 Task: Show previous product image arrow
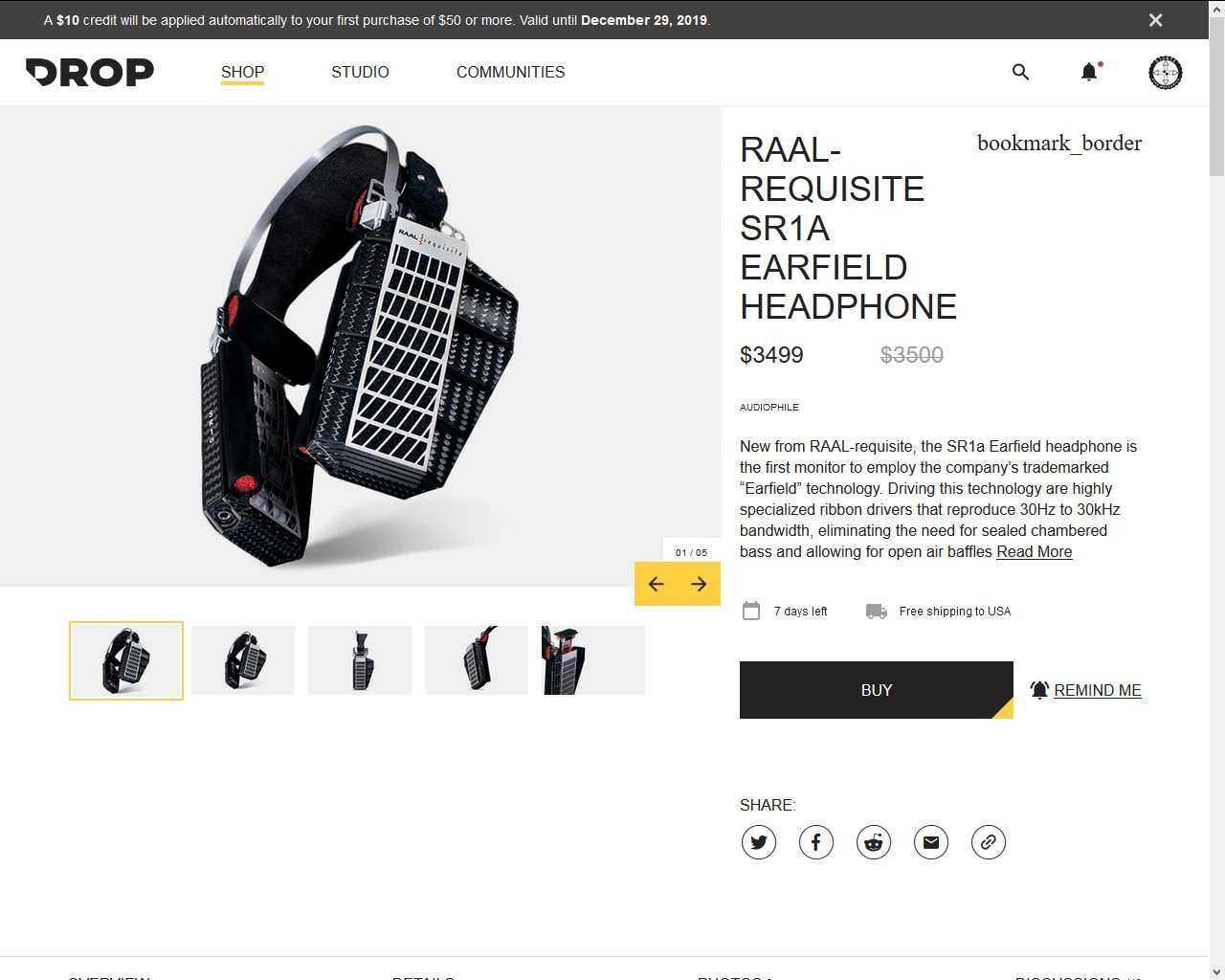(x=656, y=584)
